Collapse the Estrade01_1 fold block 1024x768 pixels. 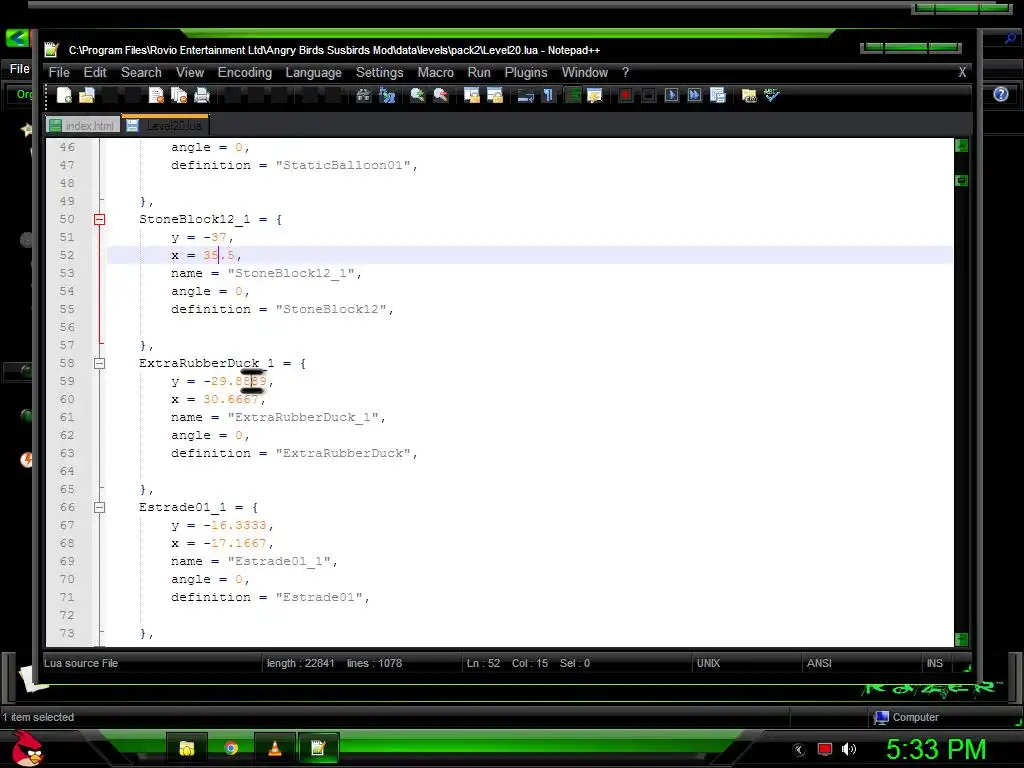(x=99, y=507)
